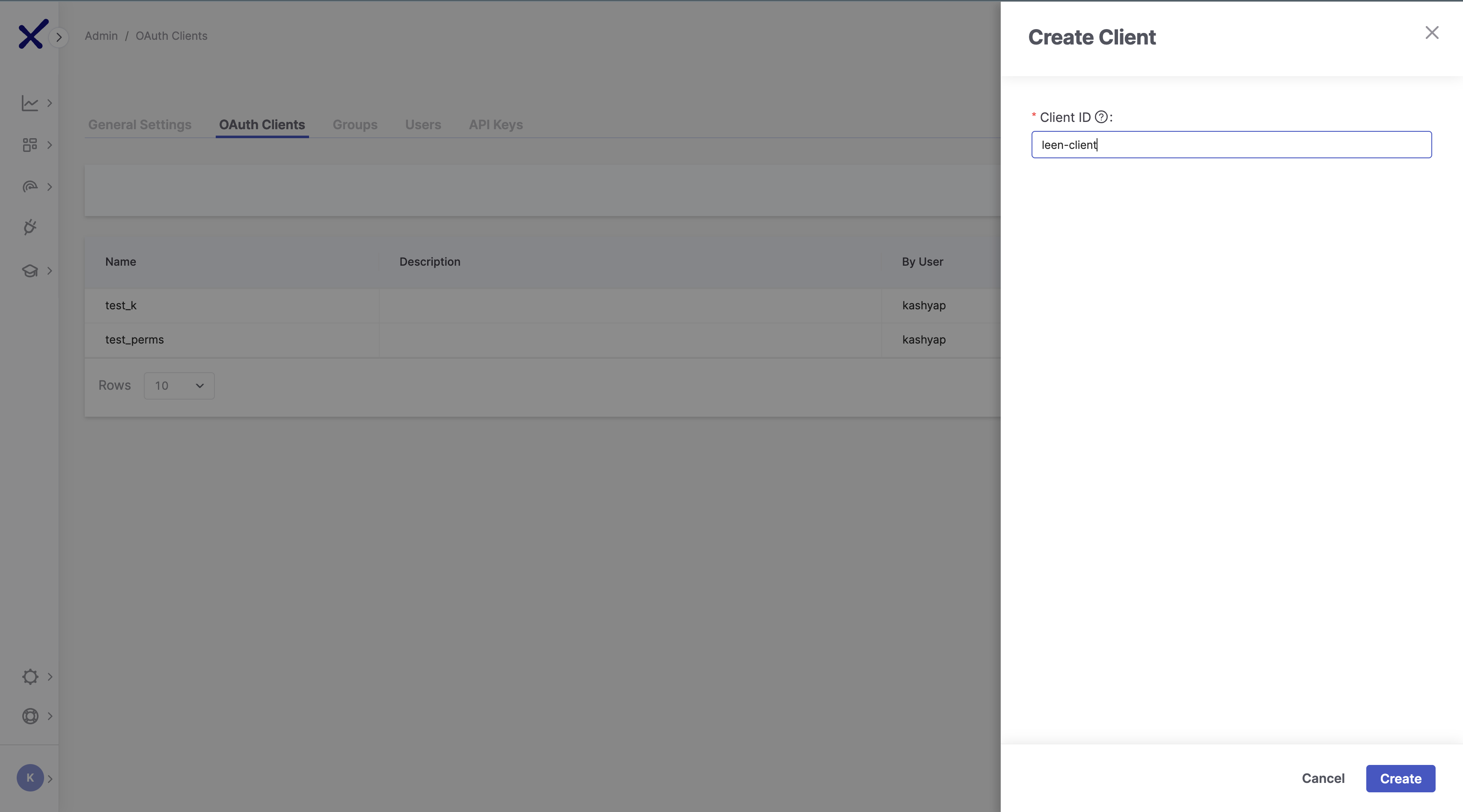Click the spiral target sidebar icon
The width and height of the screenshot is (1463, 812).
pos(30,187)
